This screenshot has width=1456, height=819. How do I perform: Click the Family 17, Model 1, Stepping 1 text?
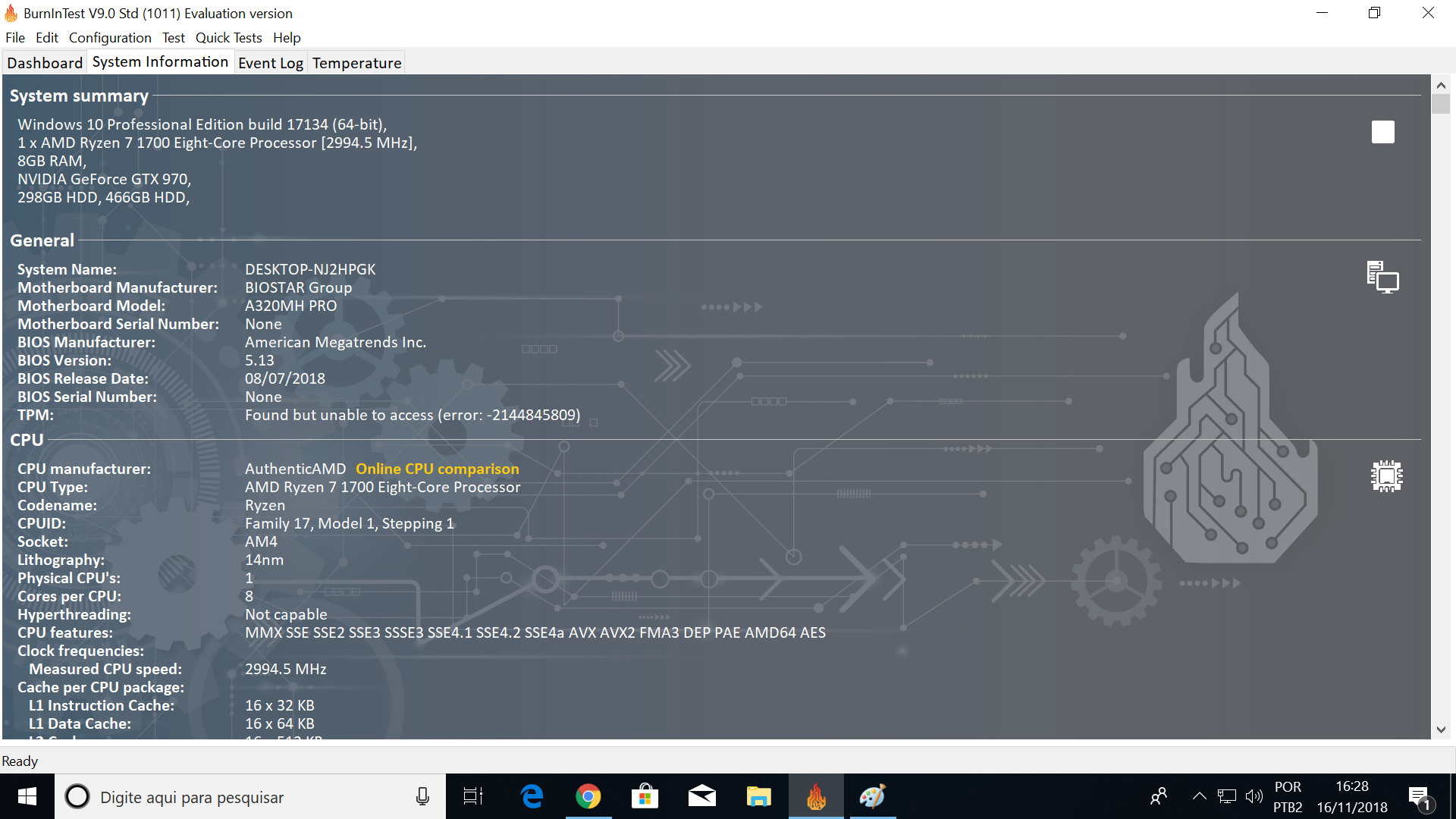pos(349,523)
